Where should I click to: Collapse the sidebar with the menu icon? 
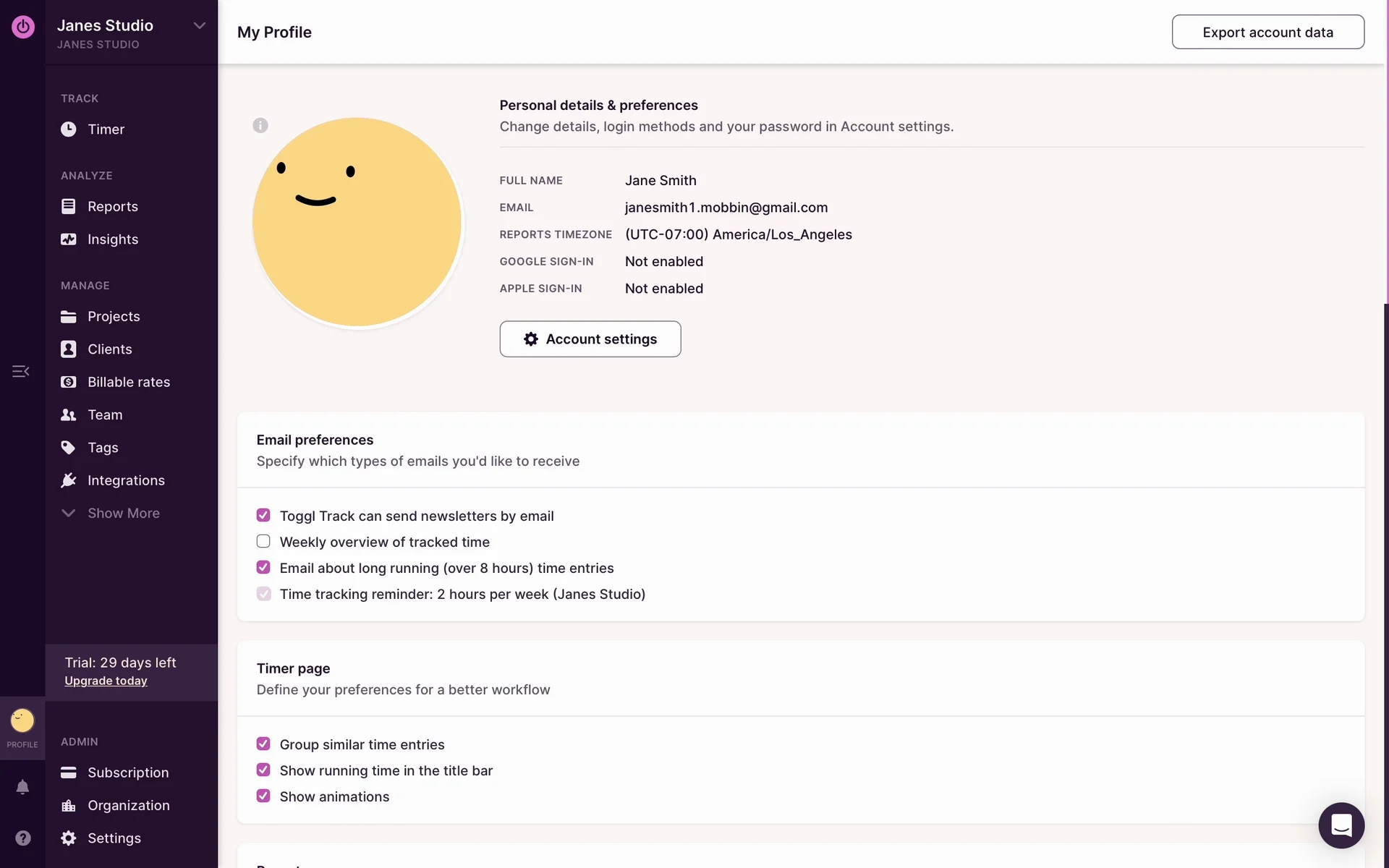(x=20, y=371)
